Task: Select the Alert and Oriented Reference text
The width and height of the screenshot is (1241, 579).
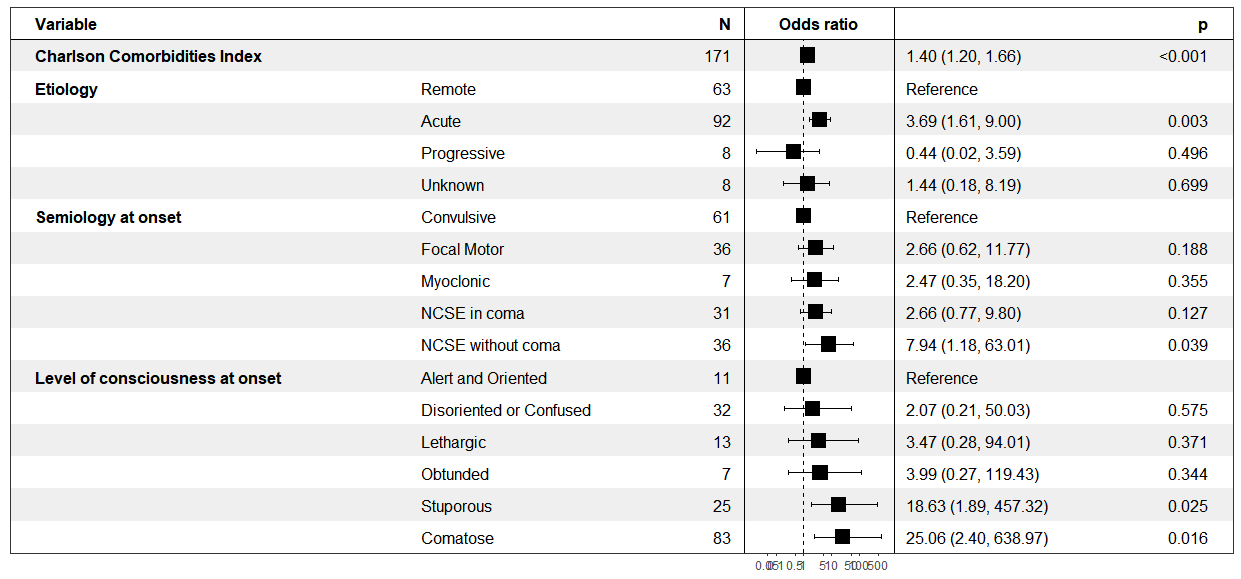Action: (x=941, y=378)
